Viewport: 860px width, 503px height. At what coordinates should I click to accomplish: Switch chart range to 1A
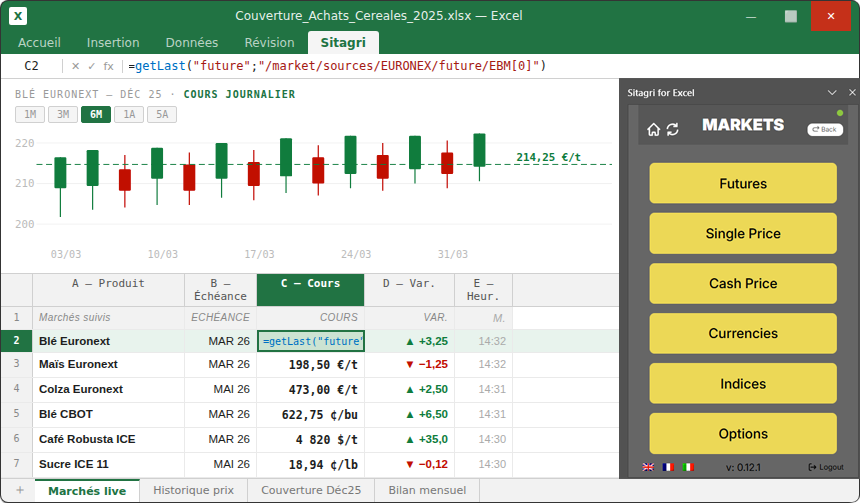coord(128,114)
